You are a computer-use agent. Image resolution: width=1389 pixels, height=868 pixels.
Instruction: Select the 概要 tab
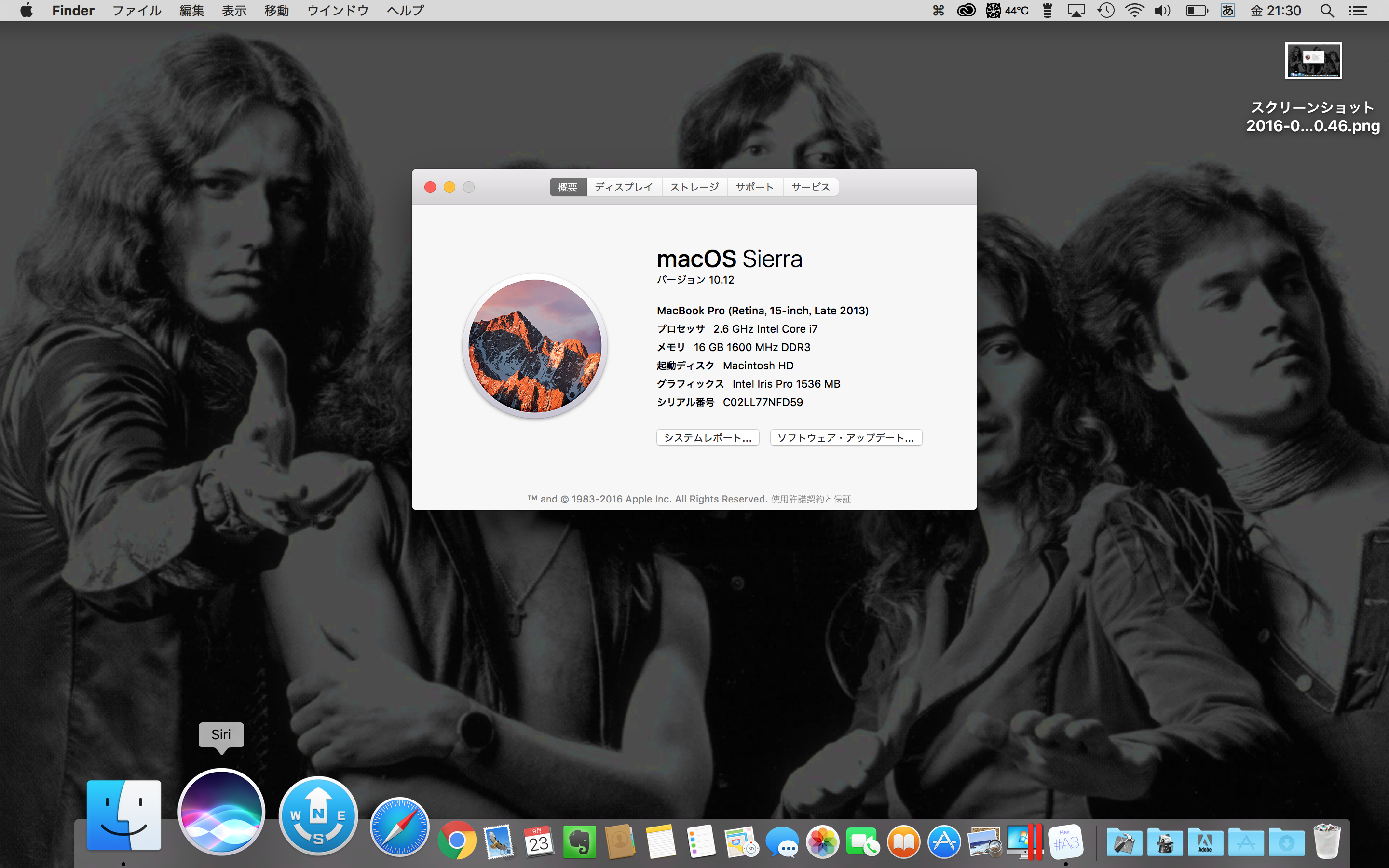coord(568,187)
